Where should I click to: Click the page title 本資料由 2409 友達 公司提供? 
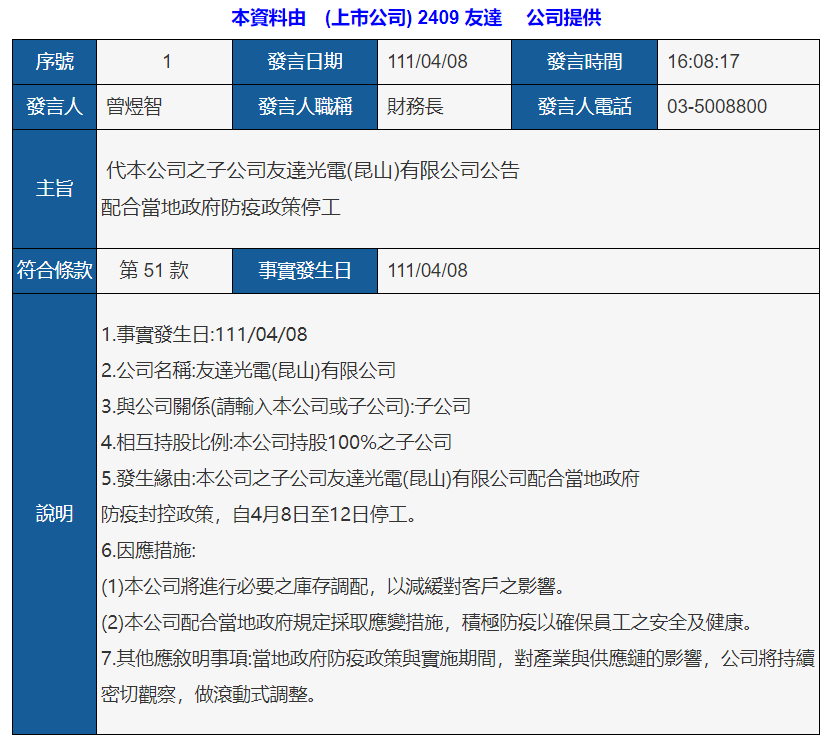416,18
